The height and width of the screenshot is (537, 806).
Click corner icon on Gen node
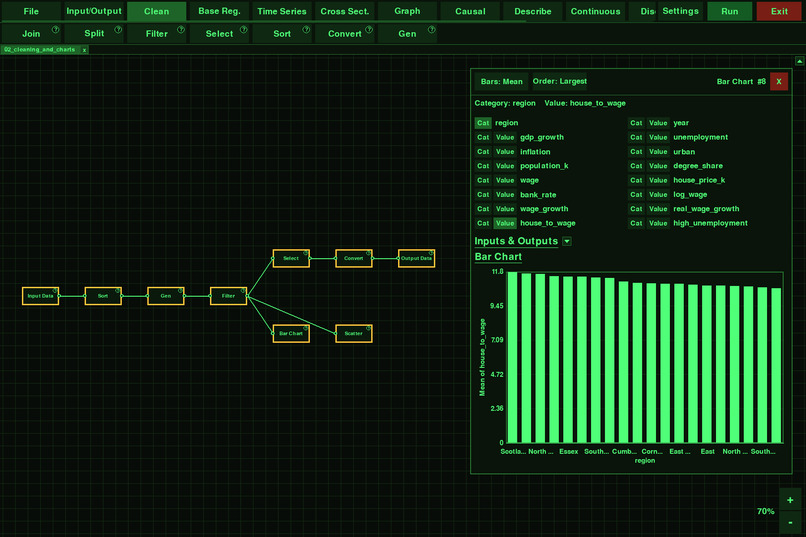pos(180,291)
